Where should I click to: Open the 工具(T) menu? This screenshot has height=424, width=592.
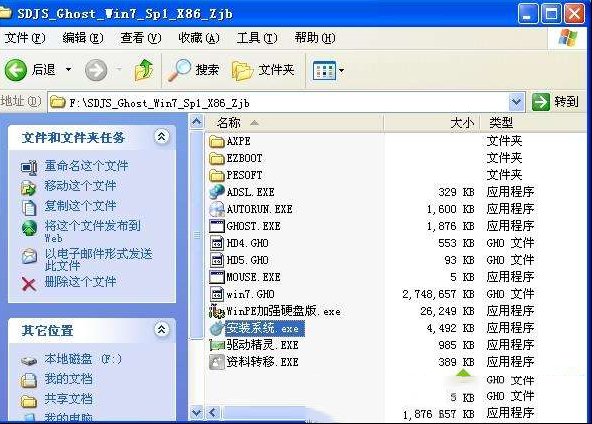[x=257, y=38]
